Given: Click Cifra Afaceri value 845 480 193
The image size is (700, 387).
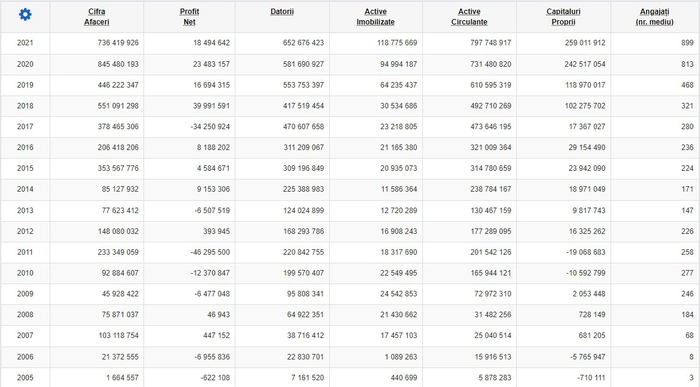Looking at the screenshot, I should (118, 64).
